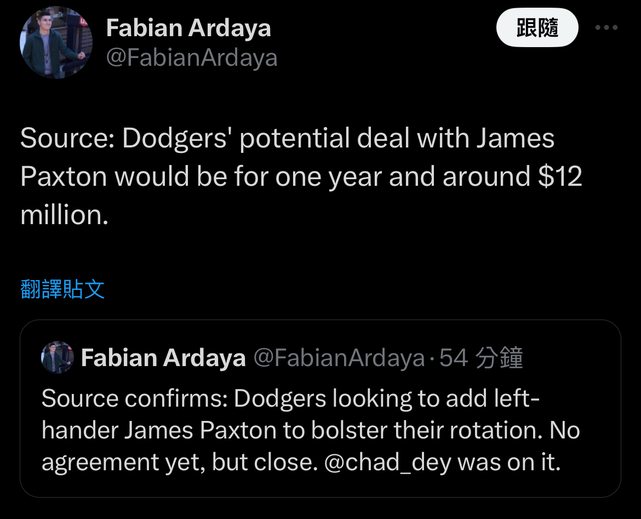Click the bold Fabian Ardaya name at top
The height and width of the screenshot is (519, 641).
click(x=188, y=28)
